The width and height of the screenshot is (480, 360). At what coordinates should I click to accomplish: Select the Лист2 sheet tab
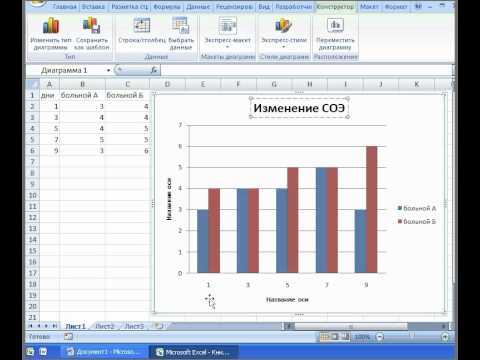click(x=105, y=326)
